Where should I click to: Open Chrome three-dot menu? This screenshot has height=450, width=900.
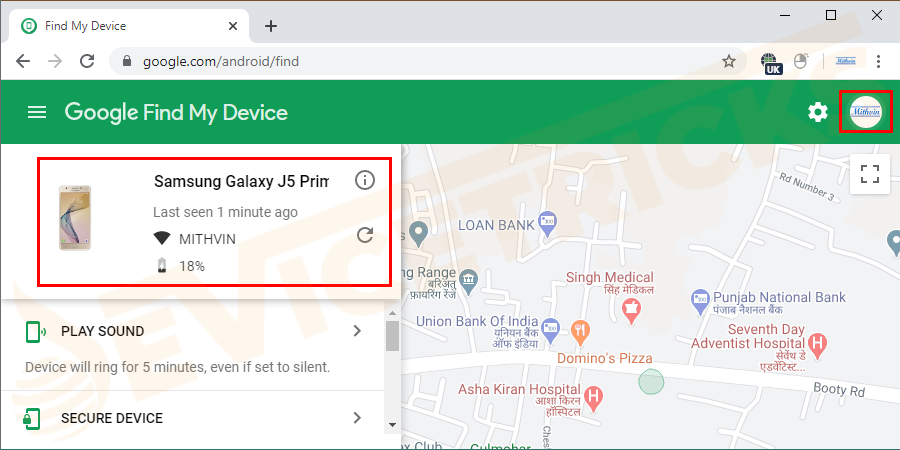pyautogui.click(x=878, y=61)
